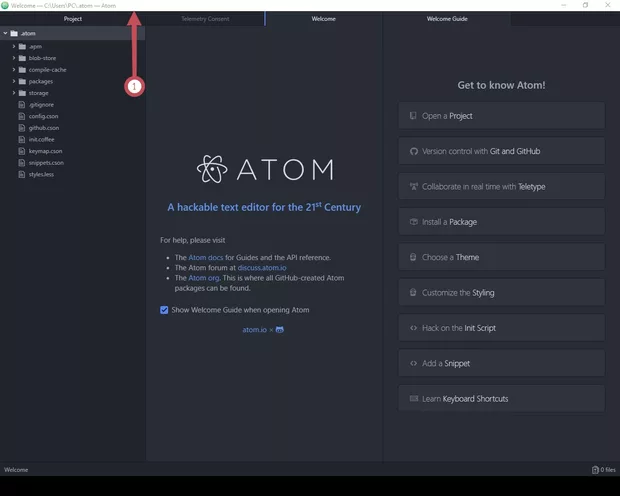Expand the compile-cache folder arrow

click(13, 70)
